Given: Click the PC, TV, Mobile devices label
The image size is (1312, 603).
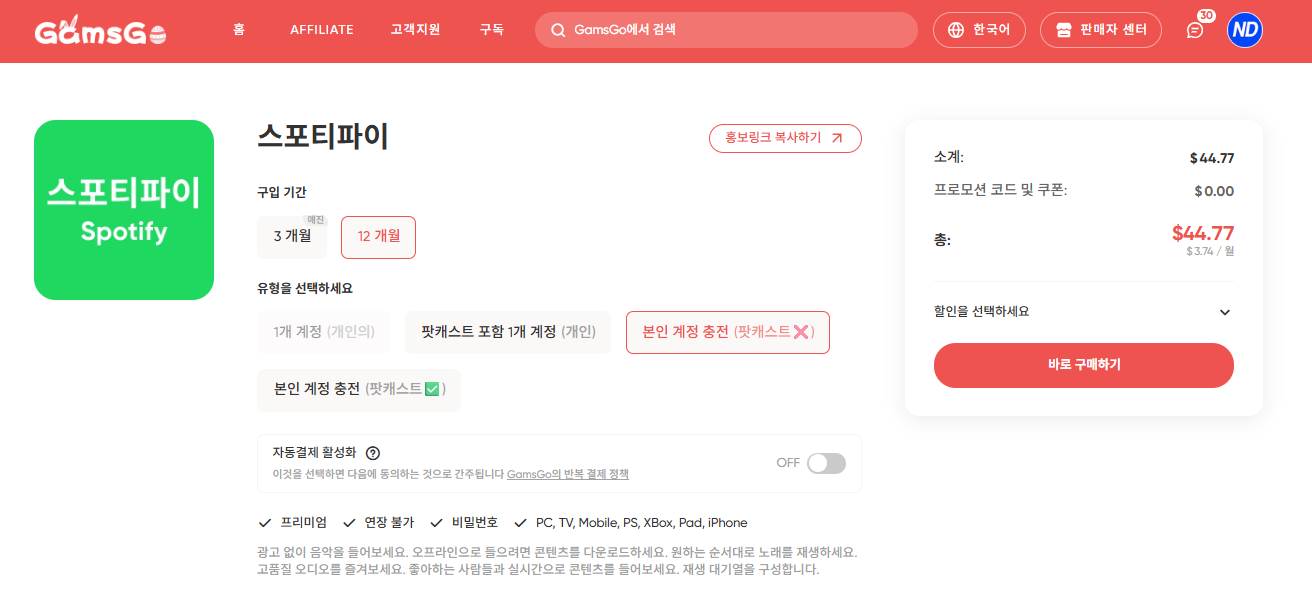Looking at the screenshot, I should pyautogui.click(x=642, y=523).
